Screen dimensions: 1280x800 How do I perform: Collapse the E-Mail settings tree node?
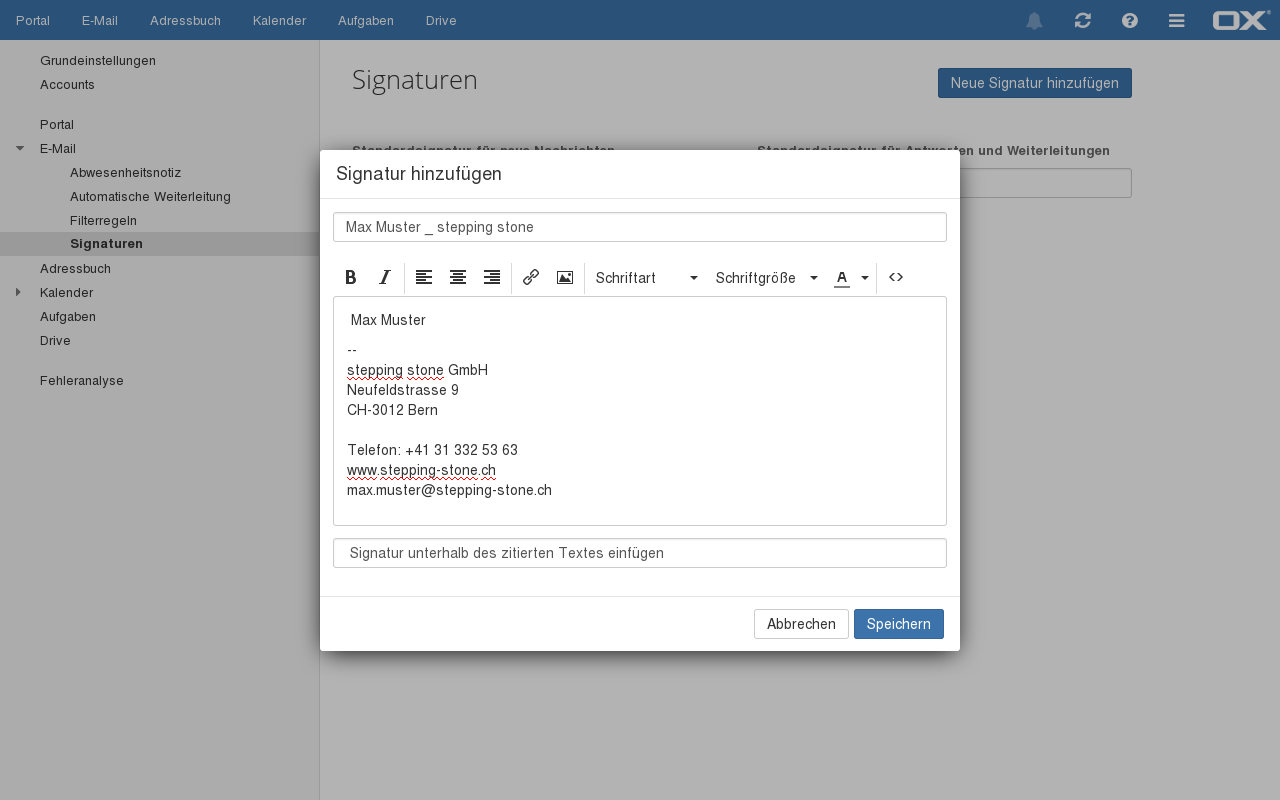[x=19, y=149]
